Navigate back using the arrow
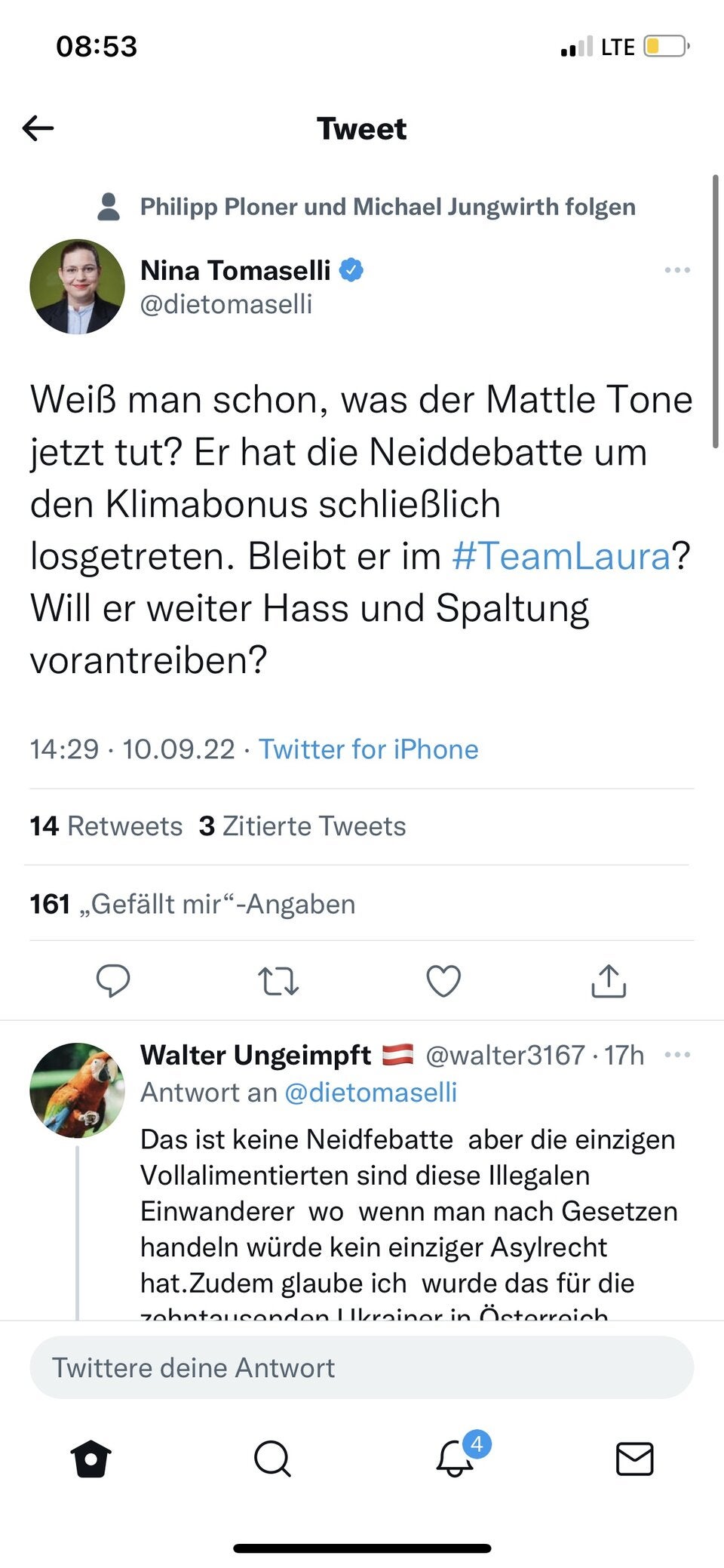724x1568 pixels. click(x=35, y=128)
